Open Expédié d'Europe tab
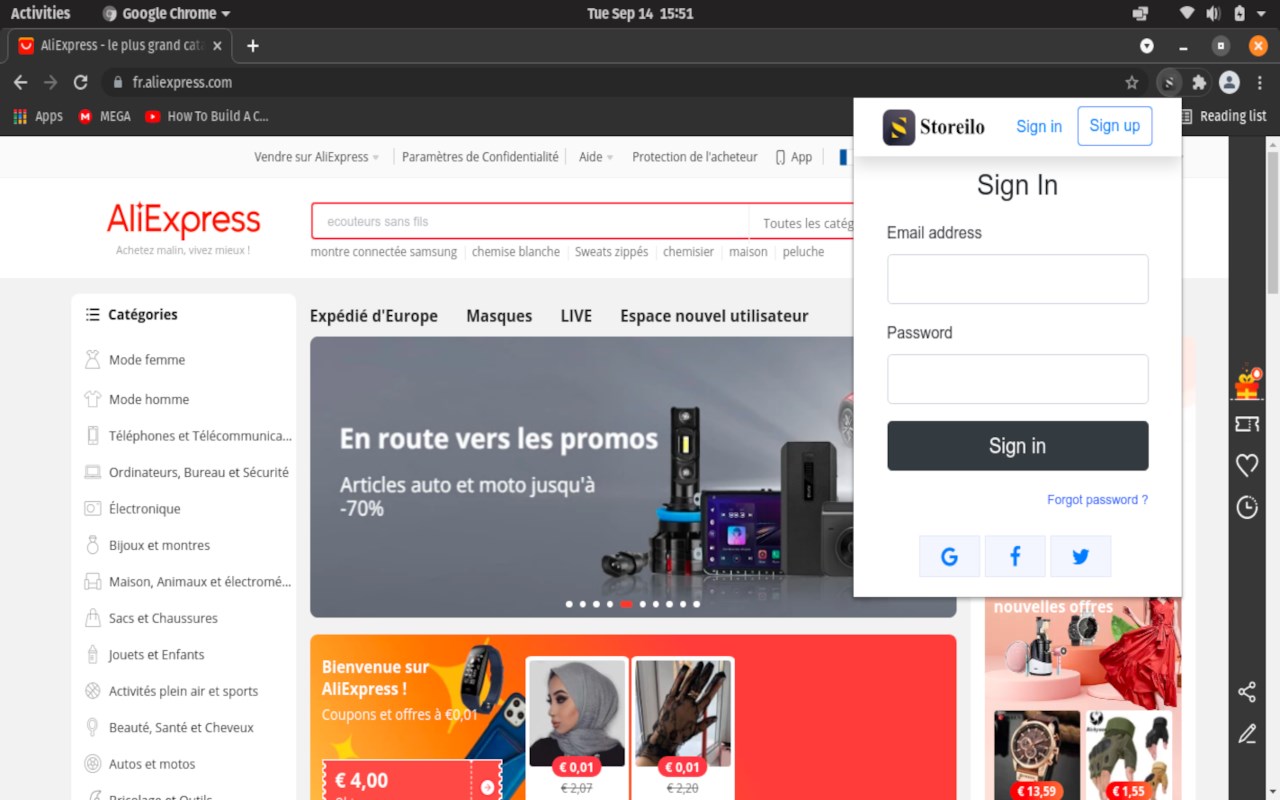This screenshot has height=800, width=1280. pos(374,316)
